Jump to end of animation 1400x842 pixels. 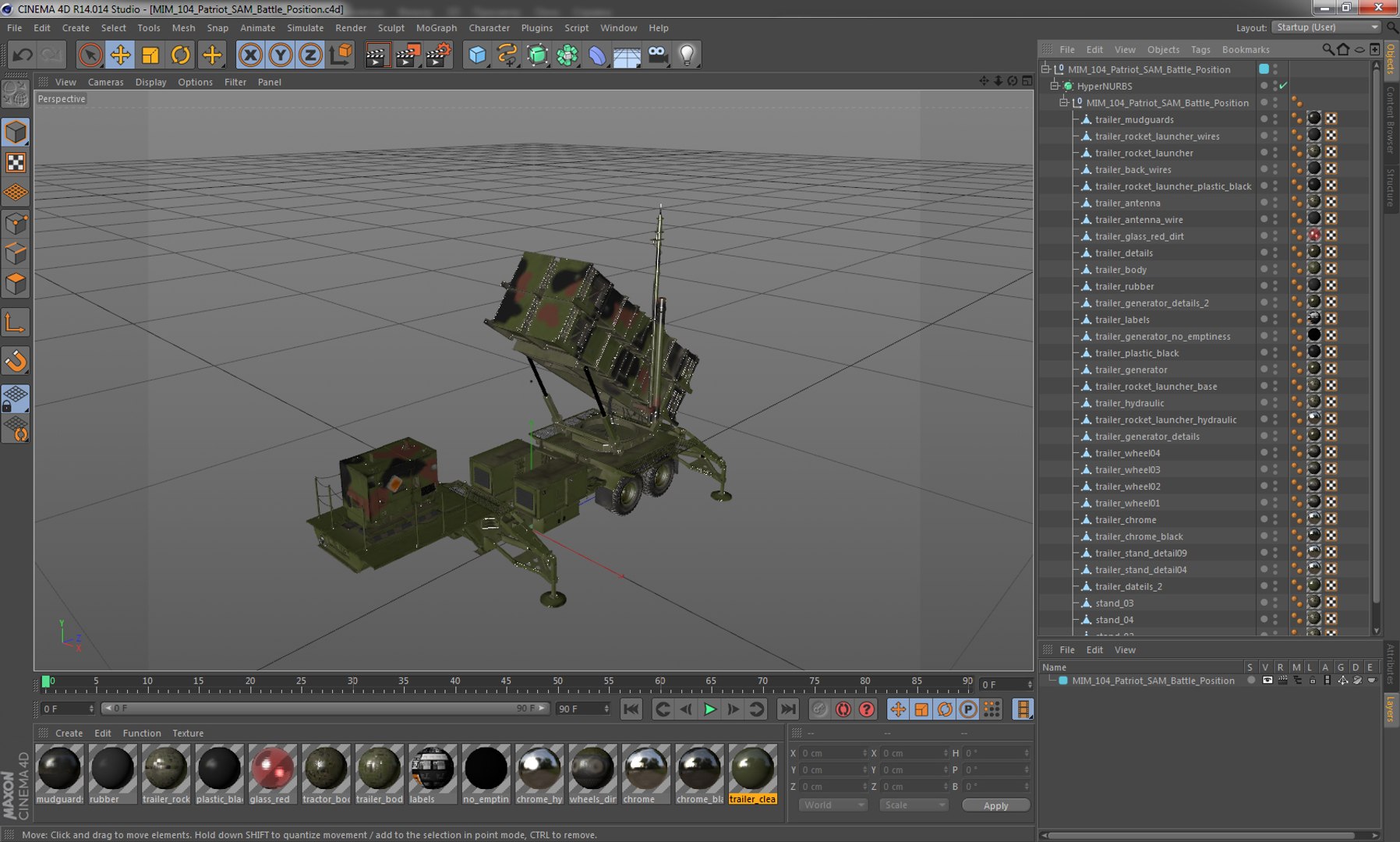click(788, 709)
